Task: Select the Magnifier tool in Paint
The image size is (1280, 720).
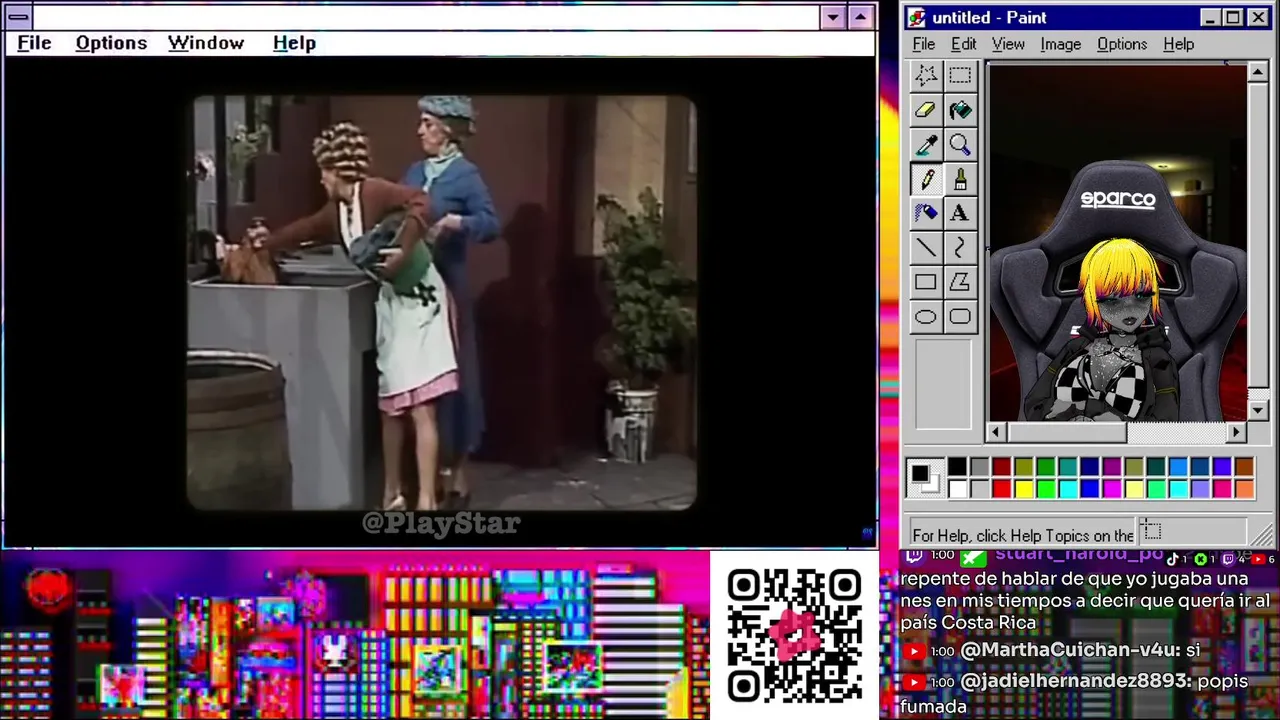Action: tap(960, 145)
